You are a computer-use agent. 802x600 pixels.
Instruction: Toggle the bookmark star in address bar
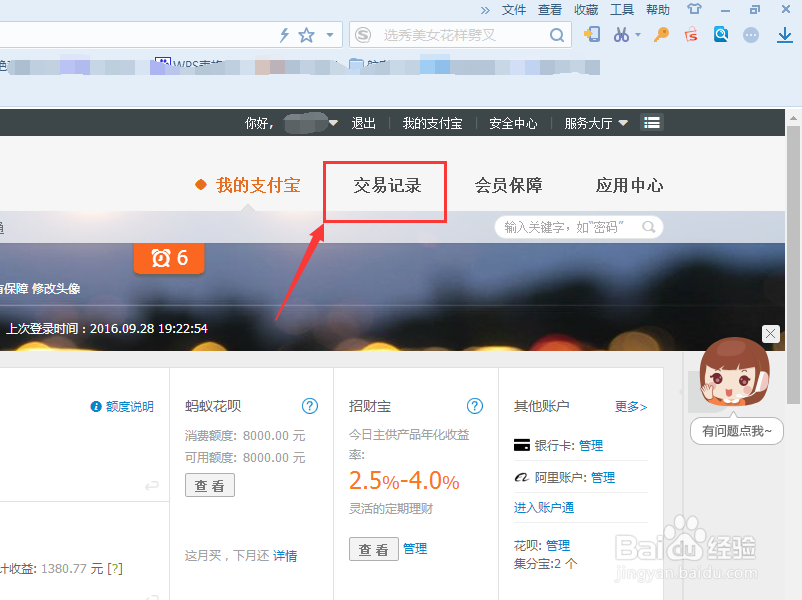click(305, 34)
